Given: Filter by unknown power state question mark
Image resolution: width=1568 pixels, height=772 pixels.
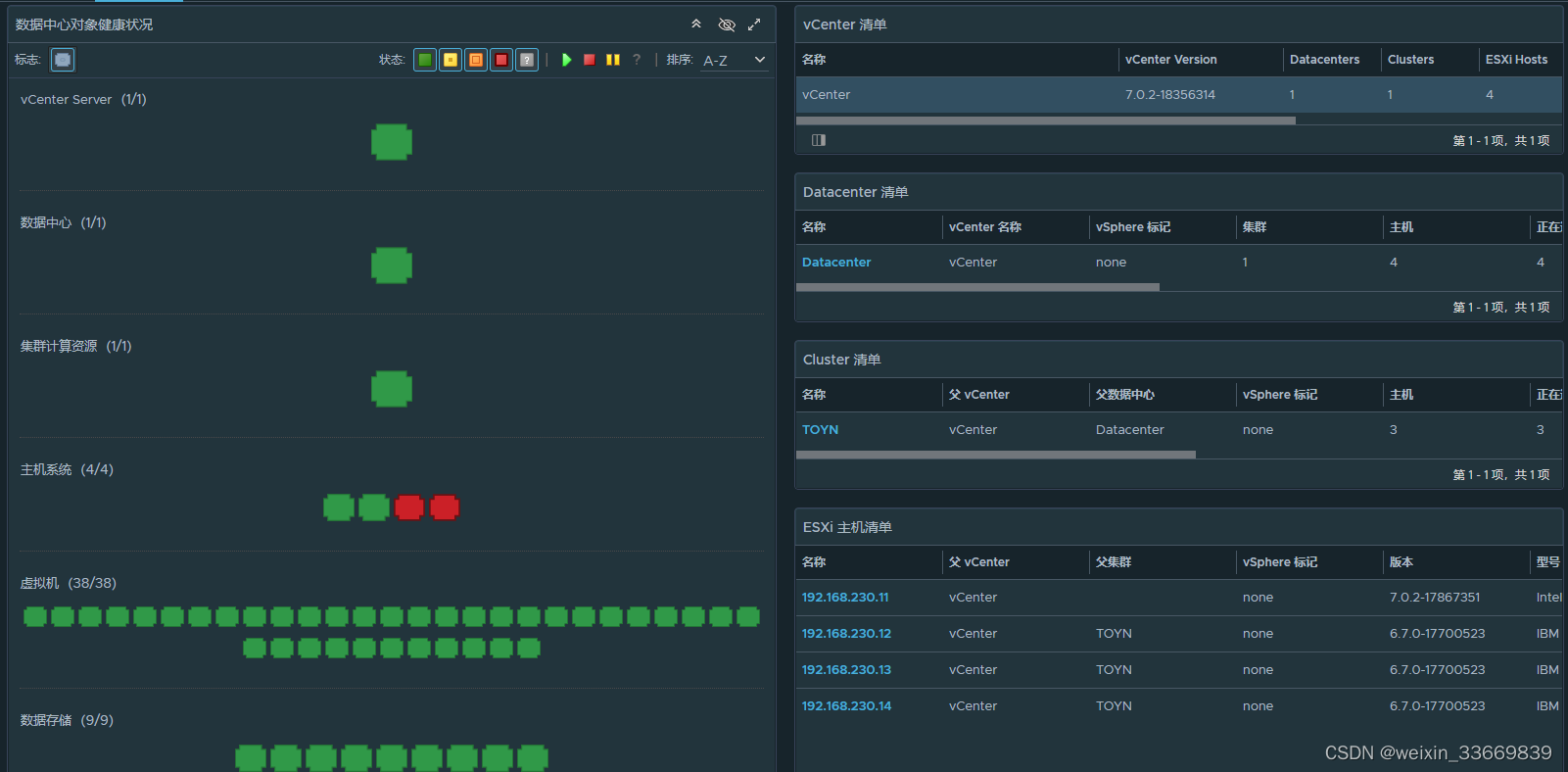Looking at the screenshot, I should 637,60.
